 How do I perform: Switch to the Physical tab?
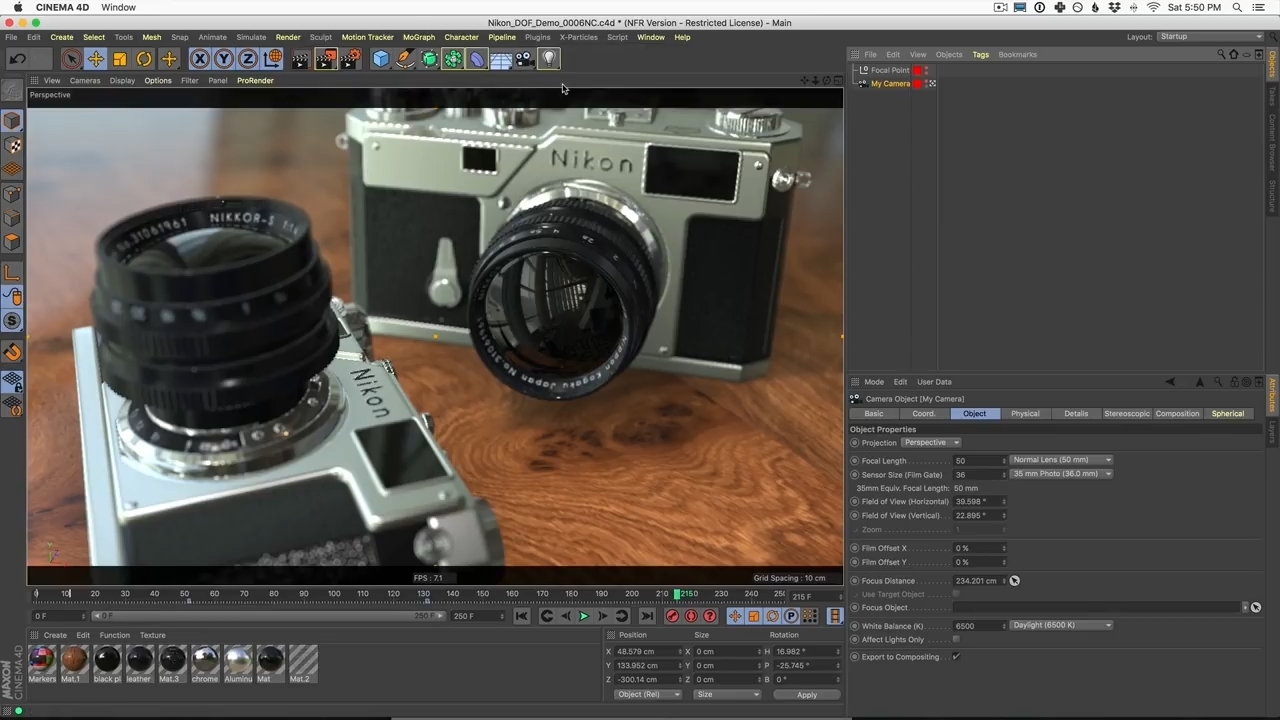1025,414
